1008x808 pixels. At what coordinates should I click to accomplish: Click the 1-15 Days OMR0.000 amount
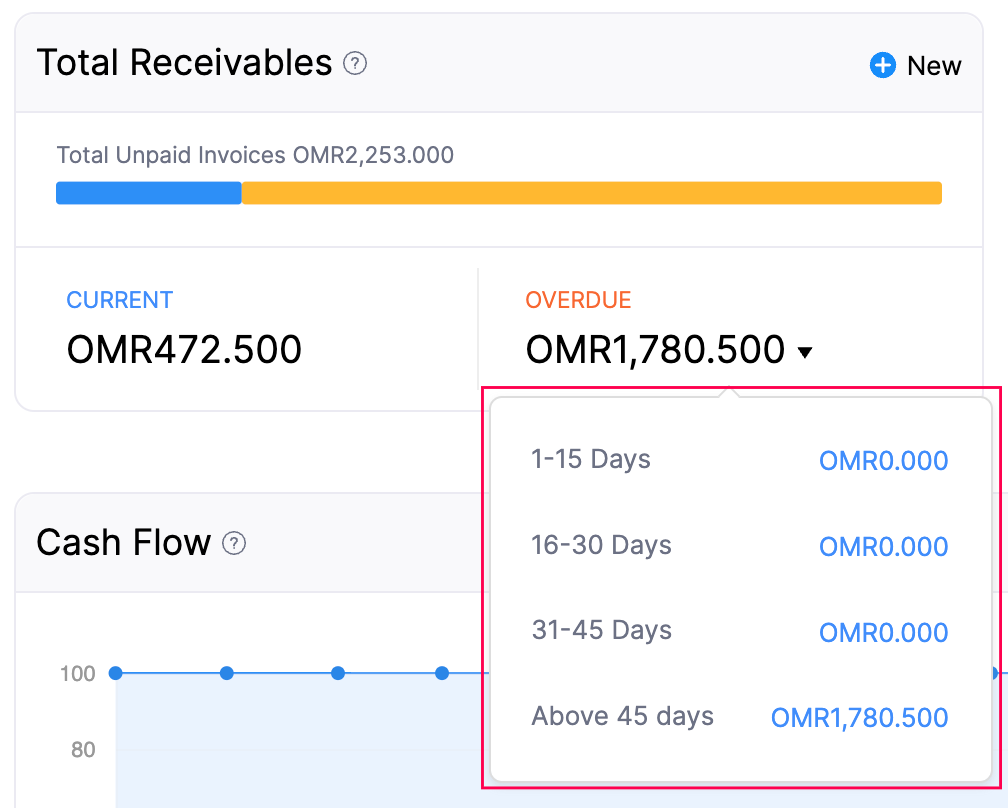(883, 460)
